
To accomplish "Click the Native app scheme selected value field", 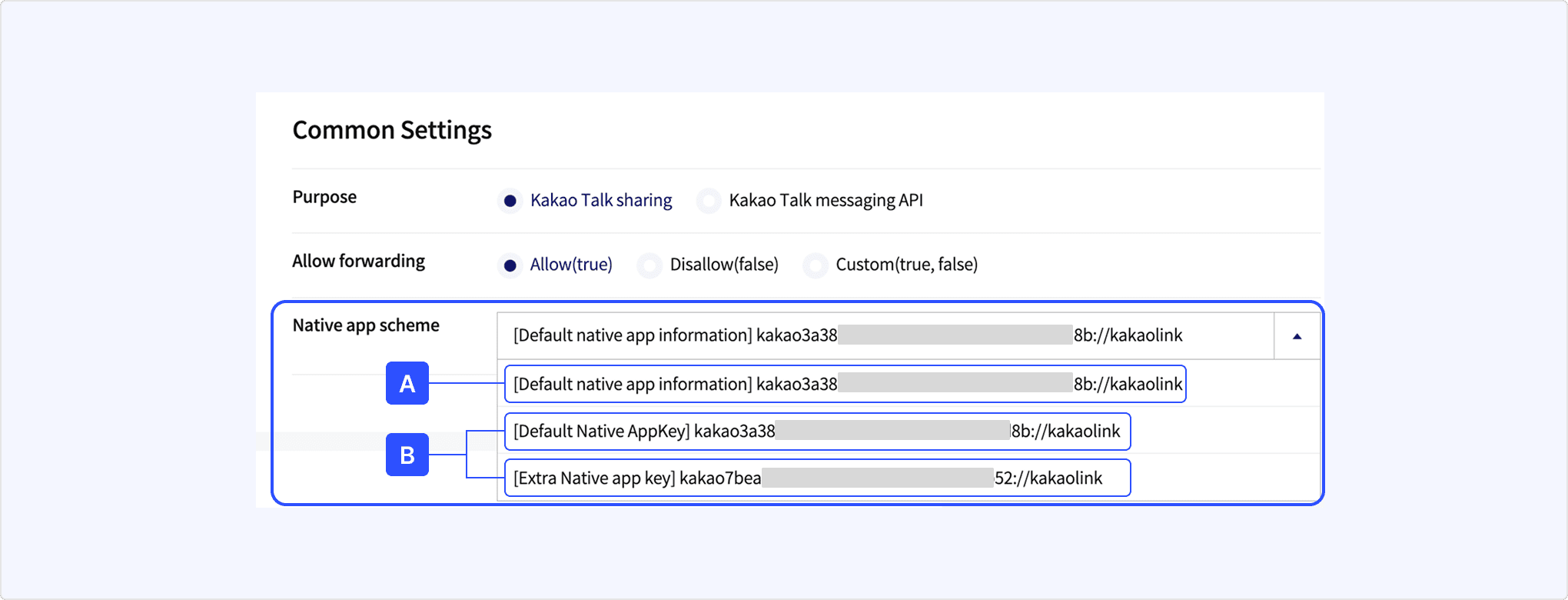I will 884,336.
